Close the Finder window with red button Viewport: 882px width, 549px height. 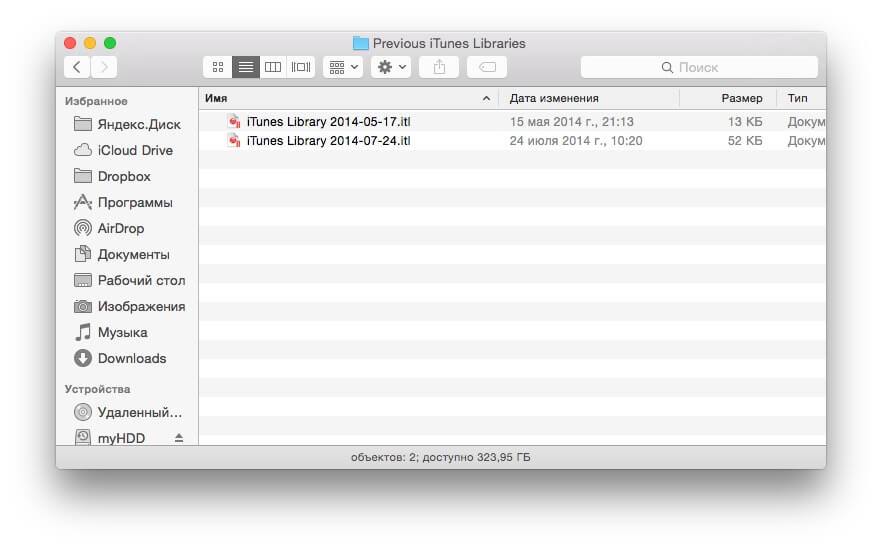(x=70, y=43)
